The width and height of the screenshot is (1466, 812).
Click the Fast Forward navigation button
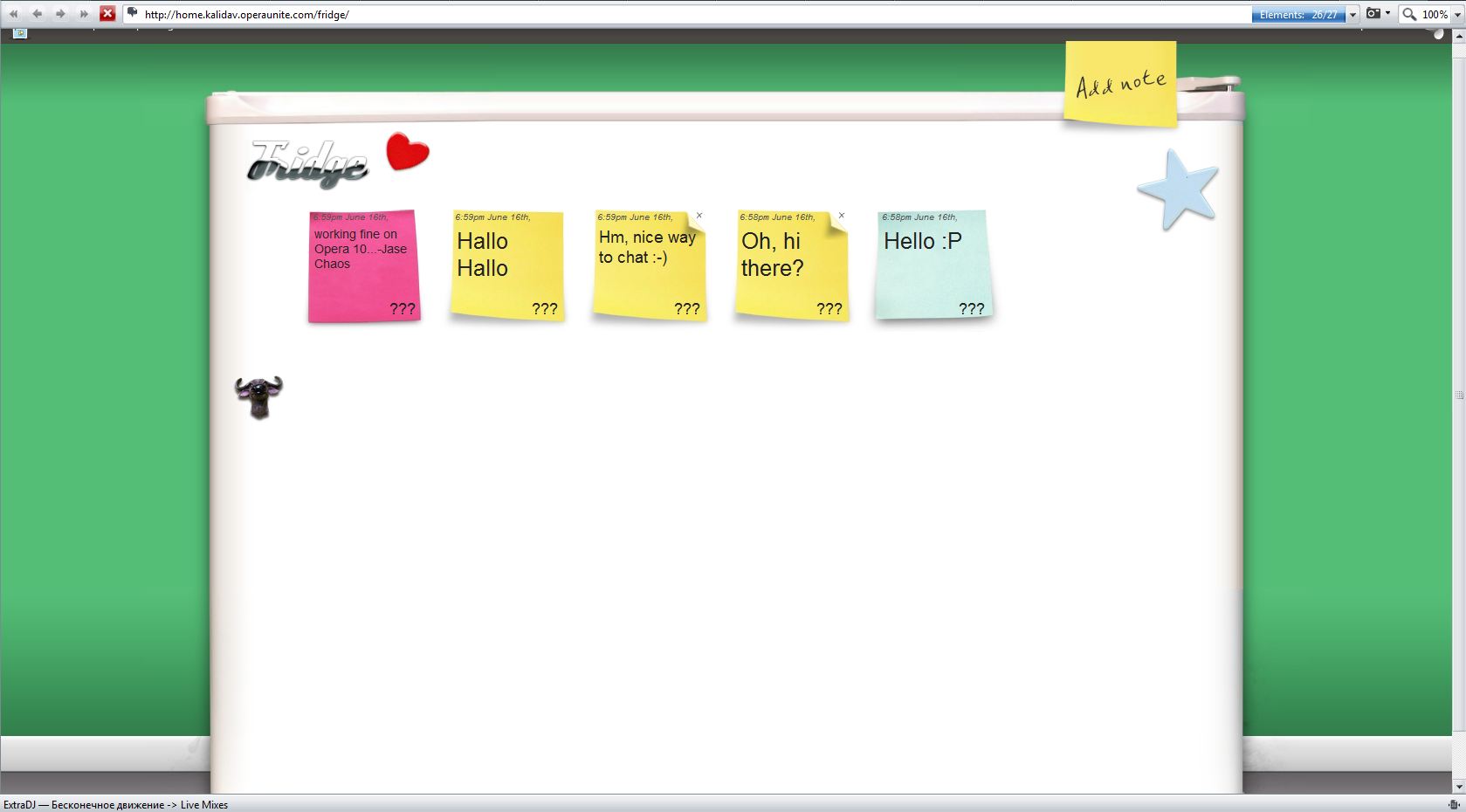pos(84,14)
